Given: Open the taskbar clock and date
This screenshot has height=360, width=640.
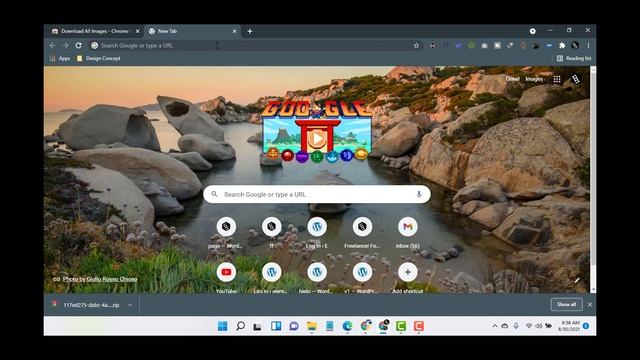Looking at the screenshot, I should click(570, 326).
